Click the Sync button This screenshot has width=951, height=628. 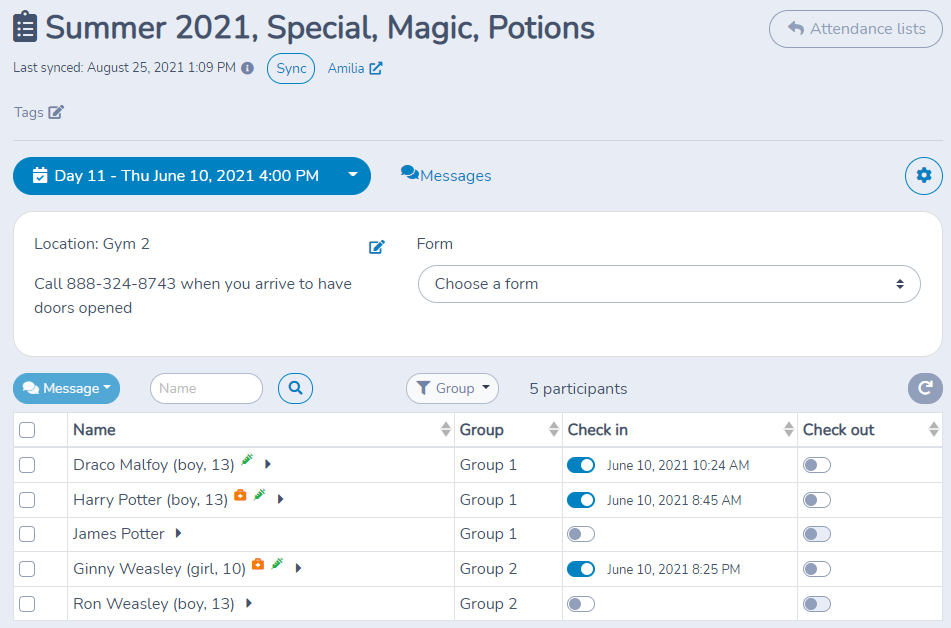pyautogui.click(x=291, y=69)
